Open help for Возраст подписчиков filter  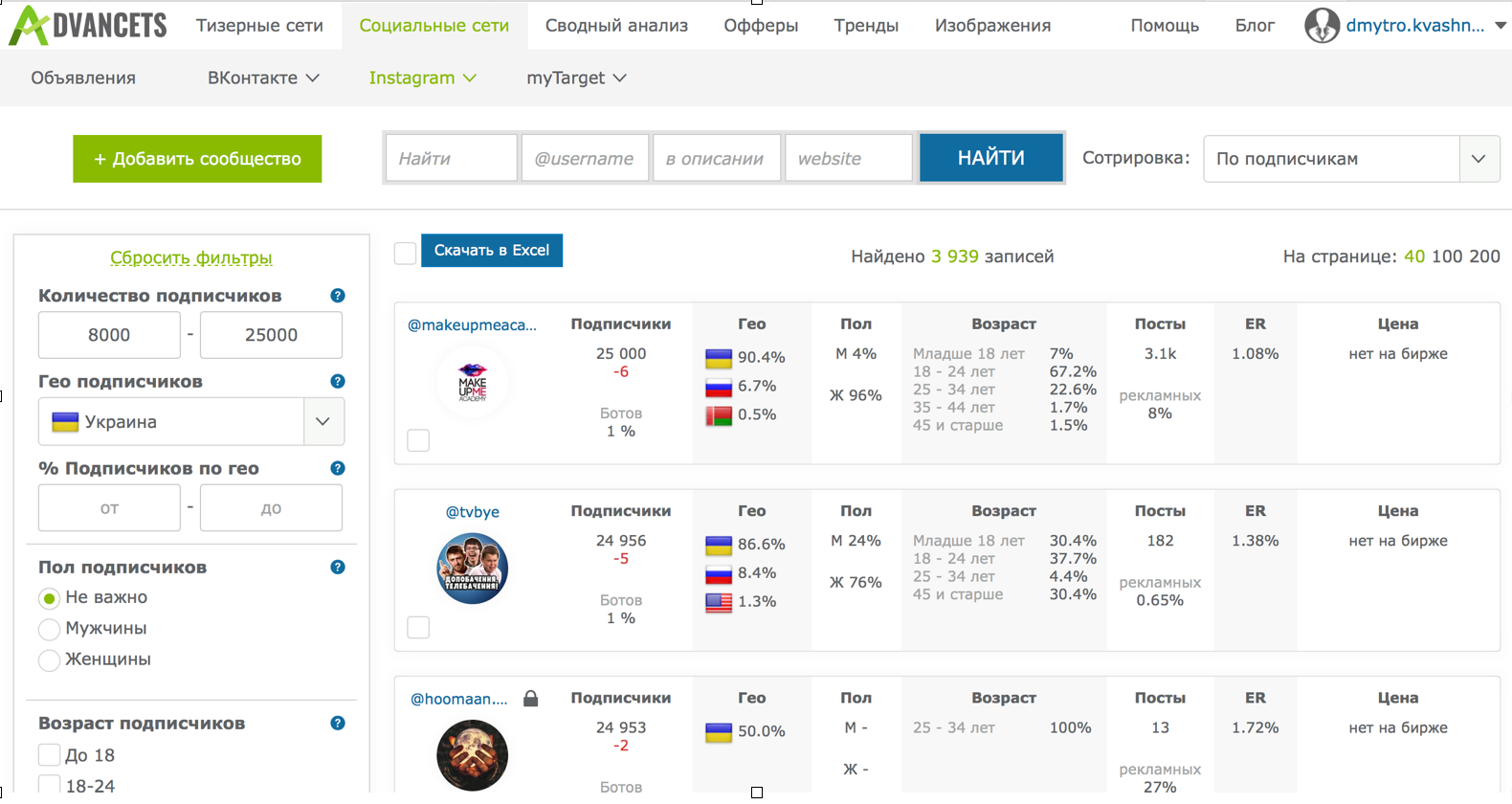point(338,724)
